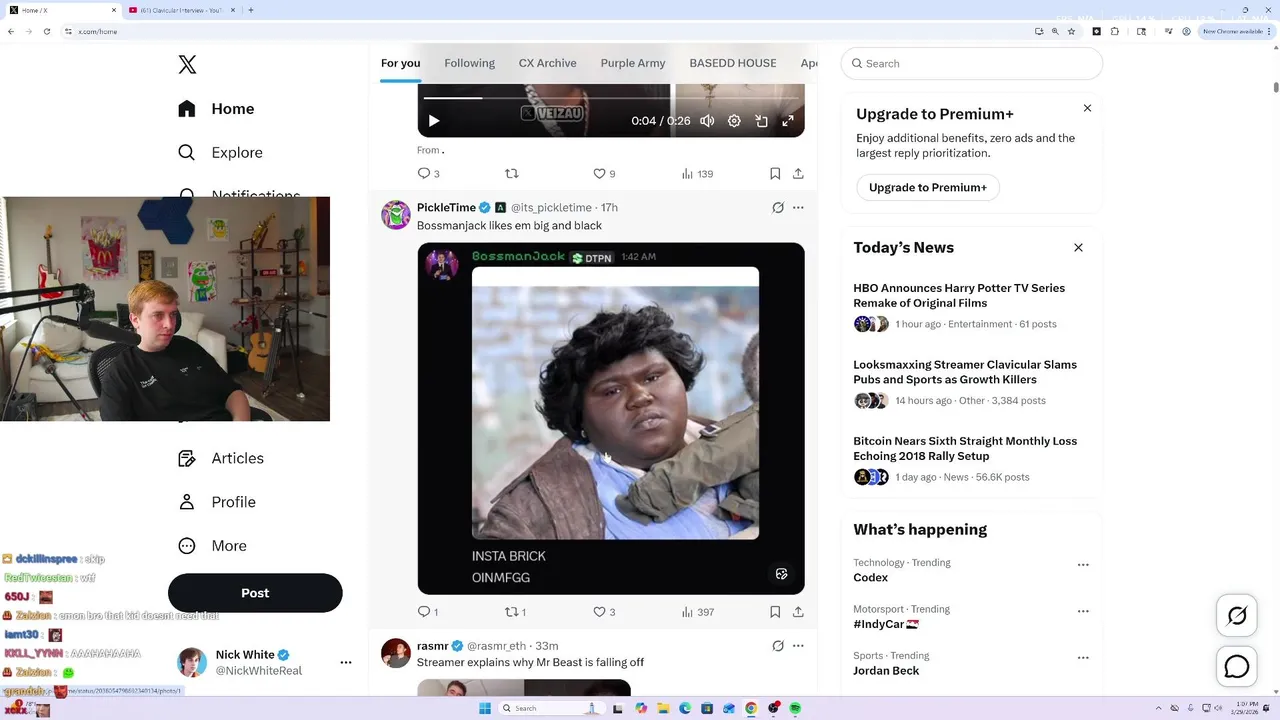Open the Profile navigation item
Screen dimensions: 1280x720
(x=216, y=502)
